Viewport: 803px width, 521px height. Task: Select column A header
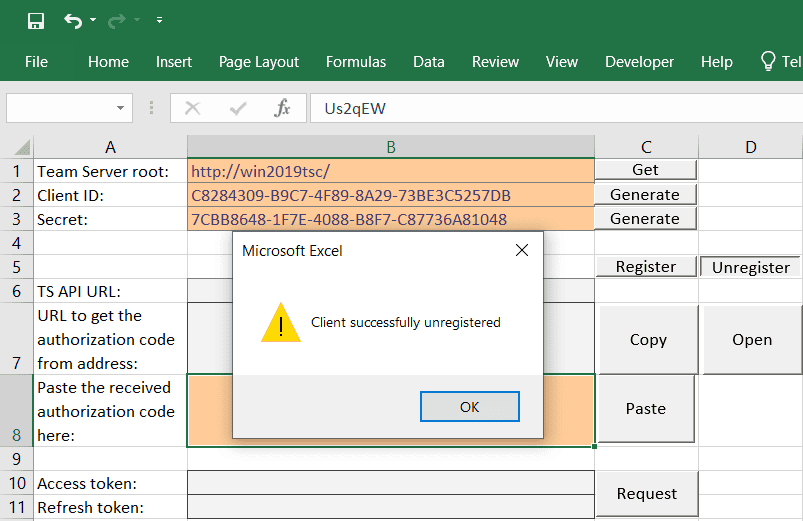pyautogui.click(x=110, y=148)
